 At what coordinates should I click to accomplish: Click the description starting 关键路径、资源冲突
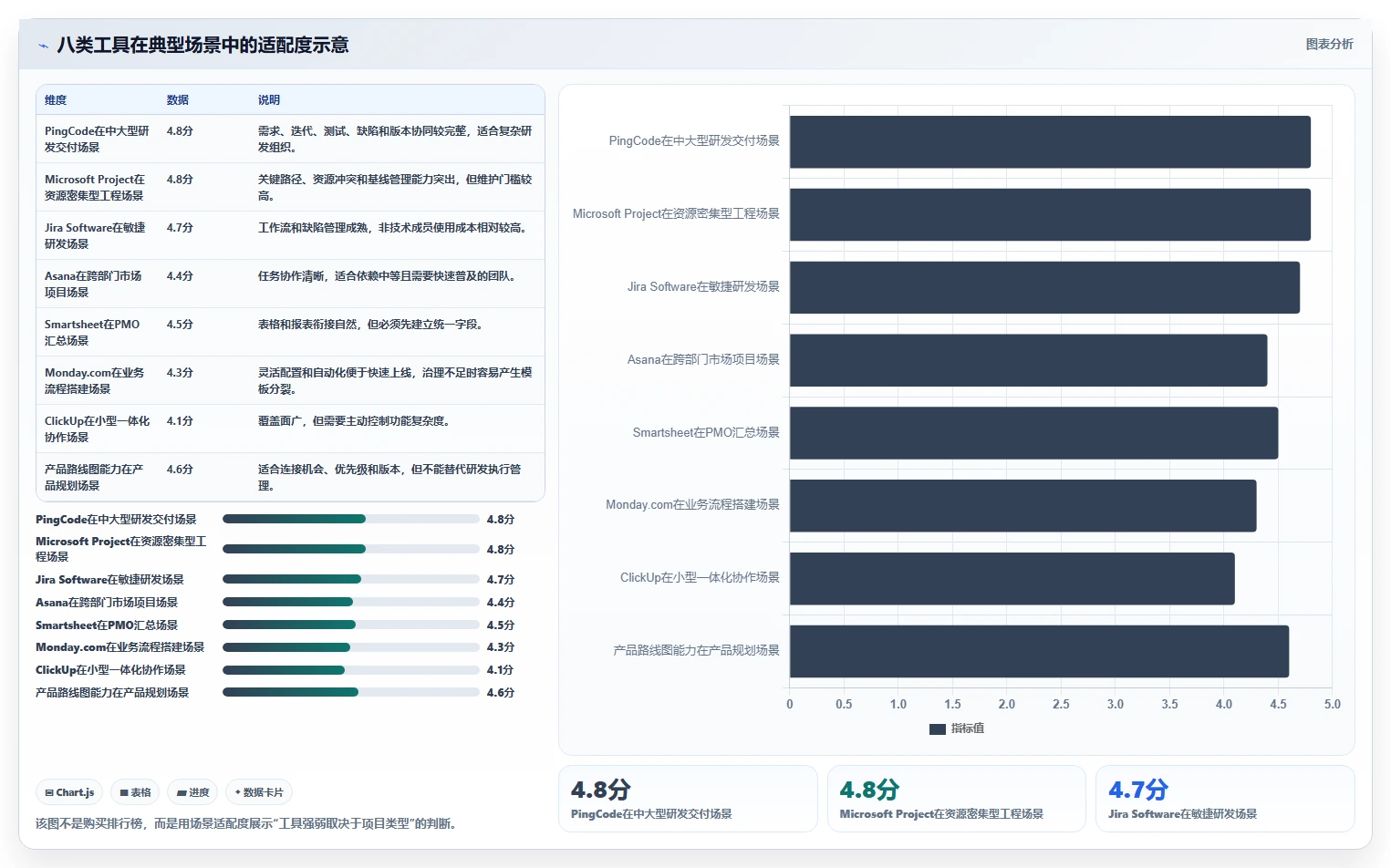click(x=395, y=187)
